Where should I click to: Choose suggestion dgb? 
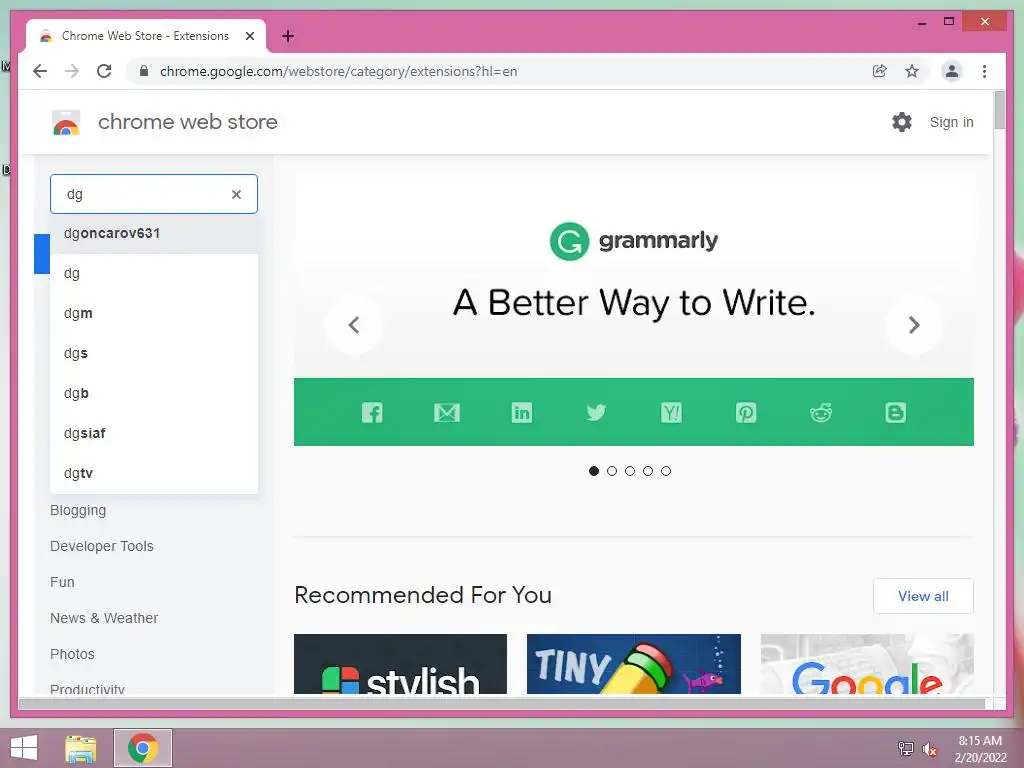154,393
